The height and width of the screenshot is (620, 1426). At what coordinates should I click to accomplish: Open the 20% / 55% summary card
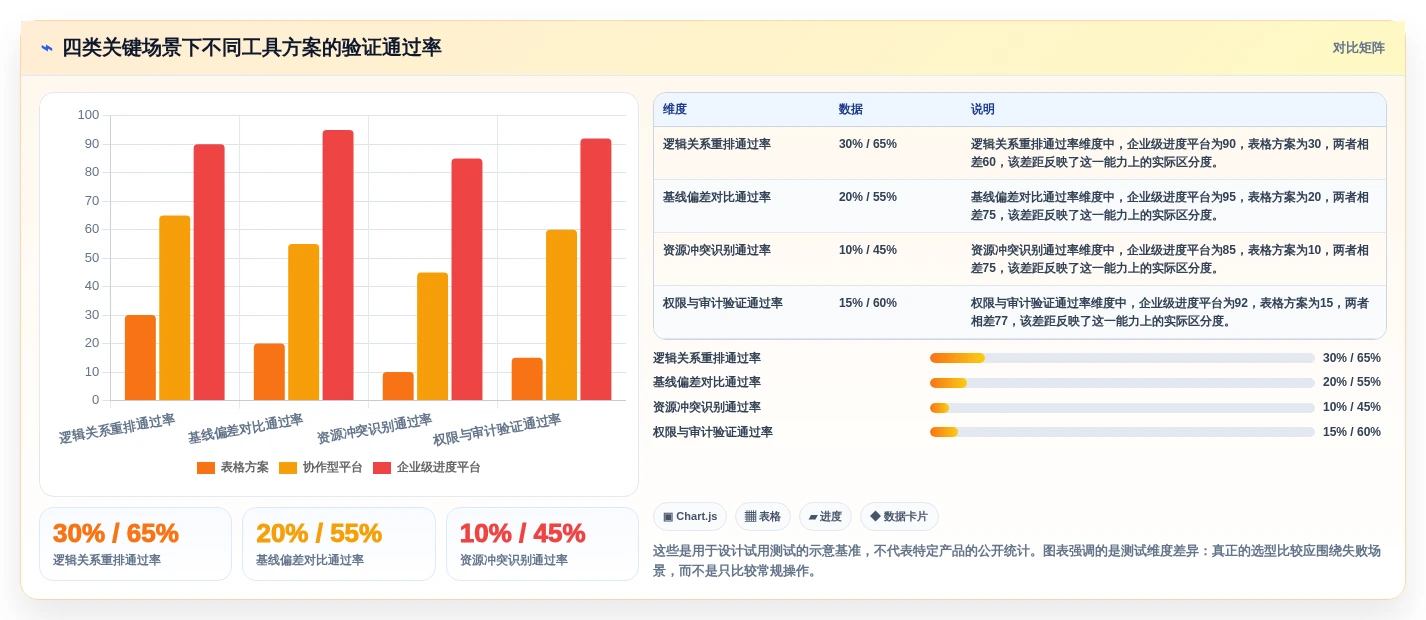pyautogui.click(x=339, y=544)
